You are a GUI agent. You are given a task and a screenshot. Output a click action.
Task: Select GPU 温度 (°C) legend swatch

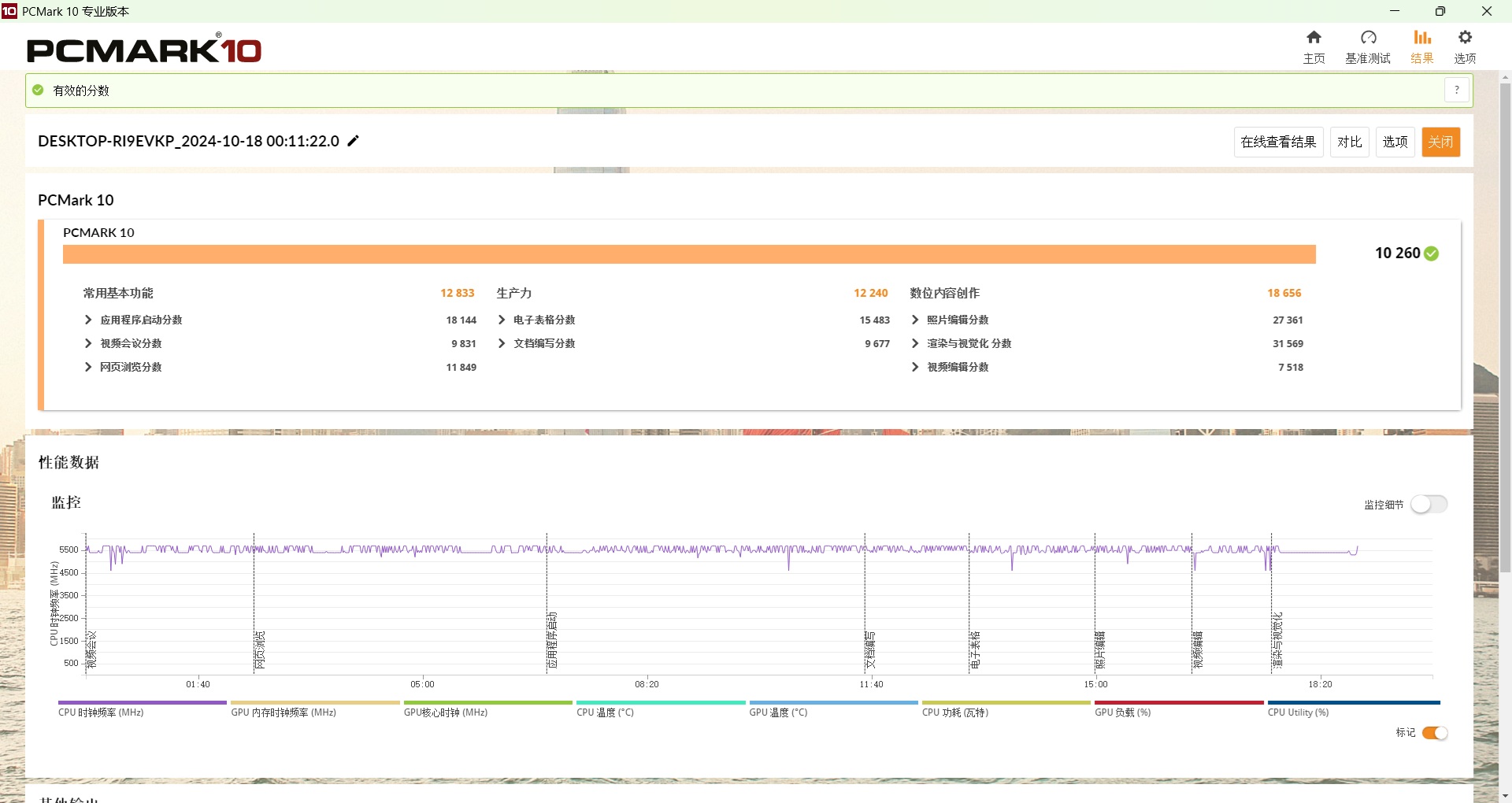tap(833, 702)
